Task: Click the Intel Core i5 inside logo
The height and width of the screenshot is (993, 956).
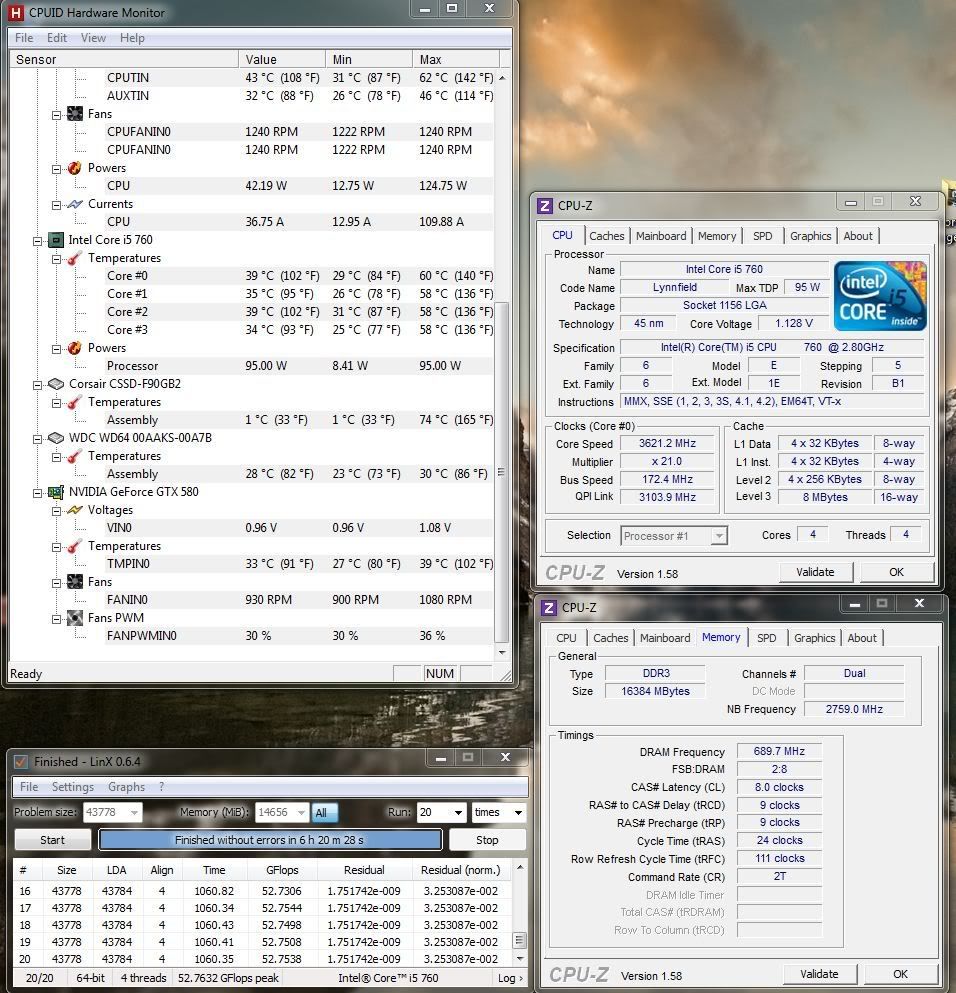Action: (x=880, y=296)
